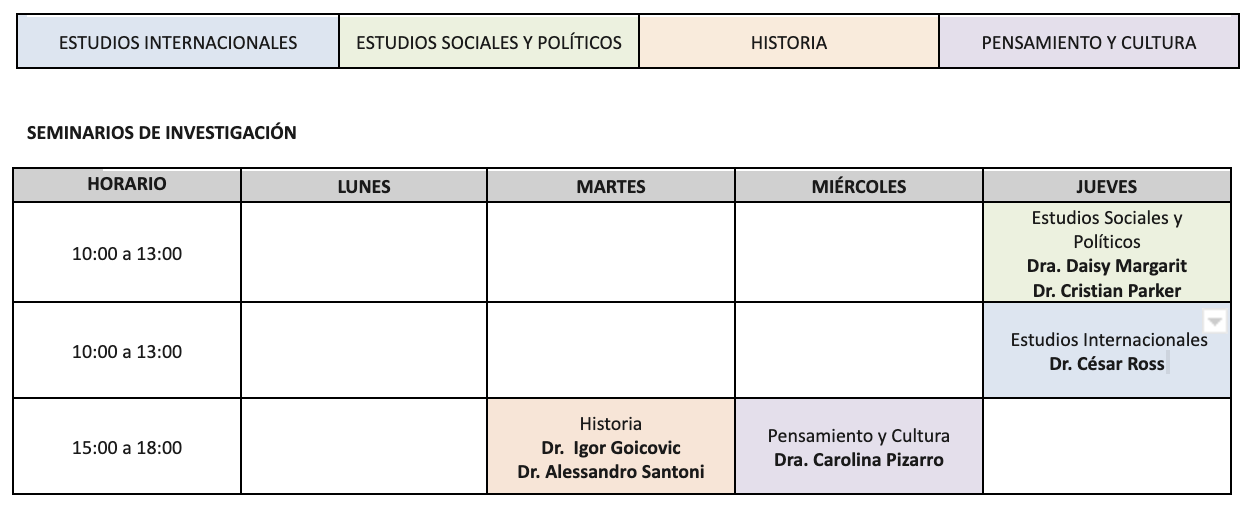Click the Estudios Internacionales legend box

tap(178, 42)
